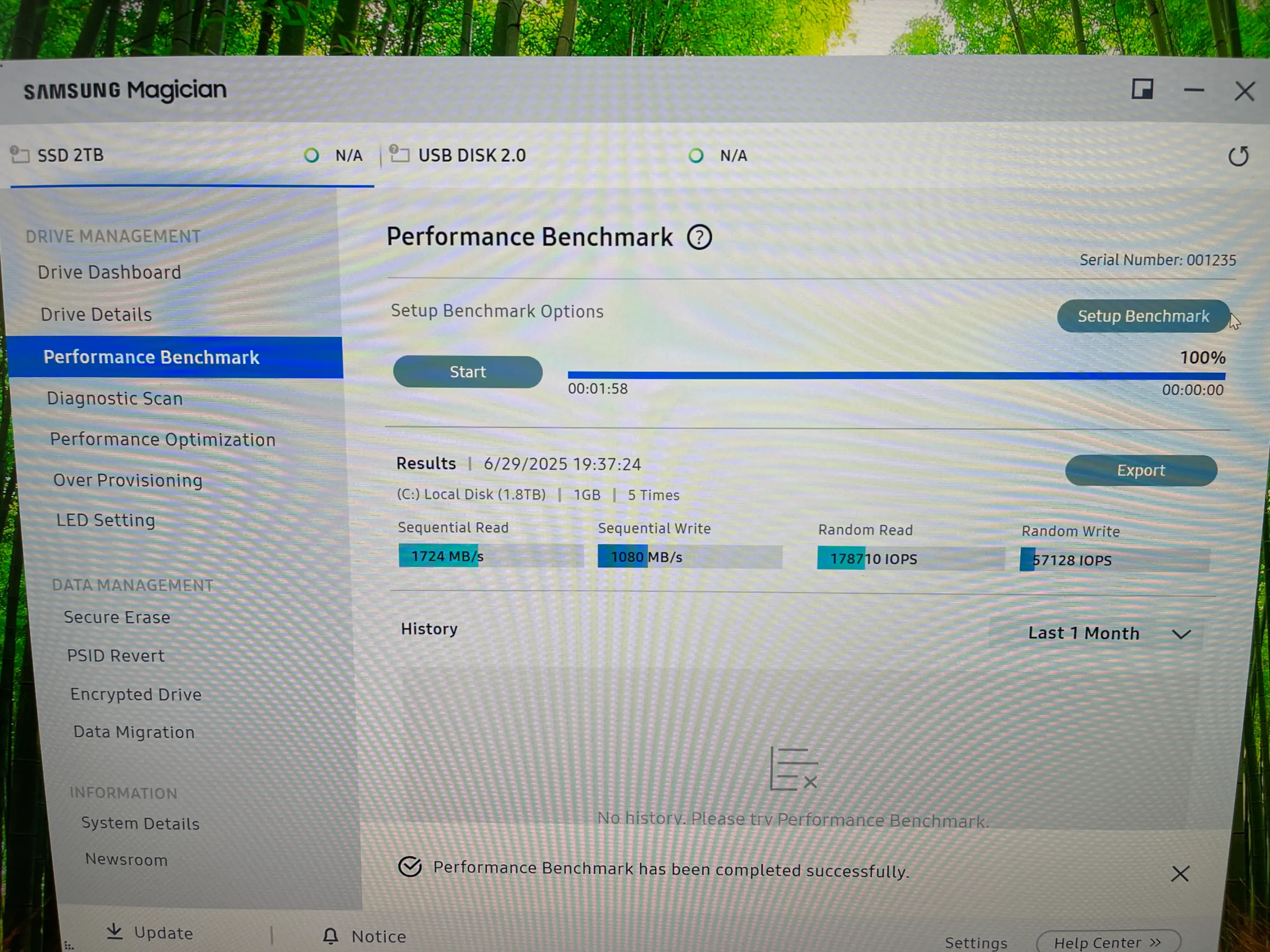Open Newsroom

click(x=126, y=859)
